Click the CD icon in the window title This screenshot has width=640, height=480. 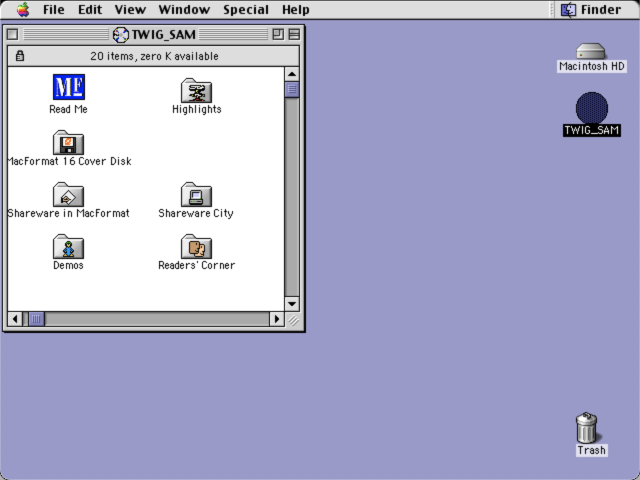[120, 35]
